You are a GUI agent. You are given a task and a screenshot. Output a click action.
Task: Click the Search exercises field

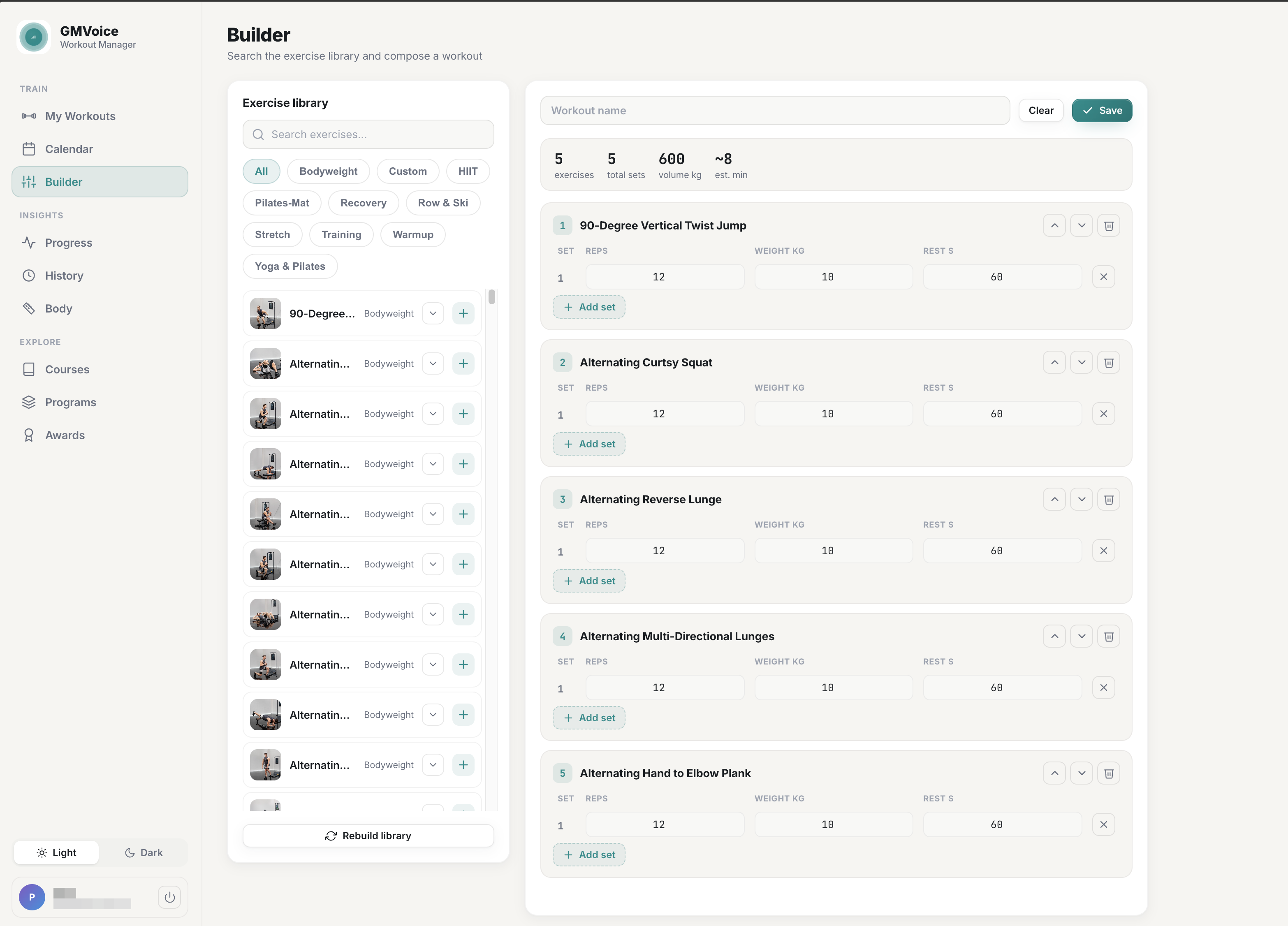click(368, 134)
